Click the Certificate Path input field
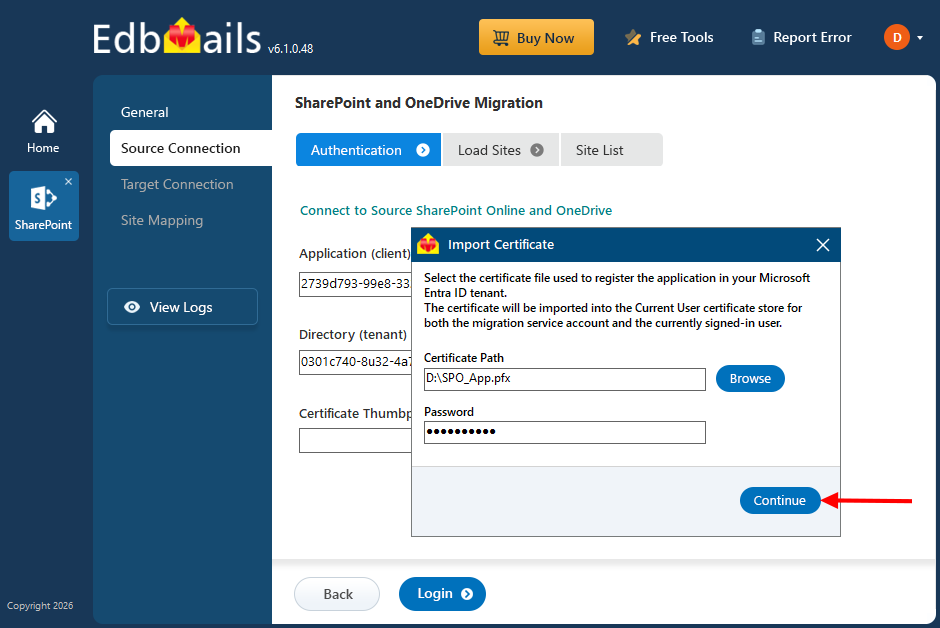Screen dimensions: 940x628 click(564, 379)
